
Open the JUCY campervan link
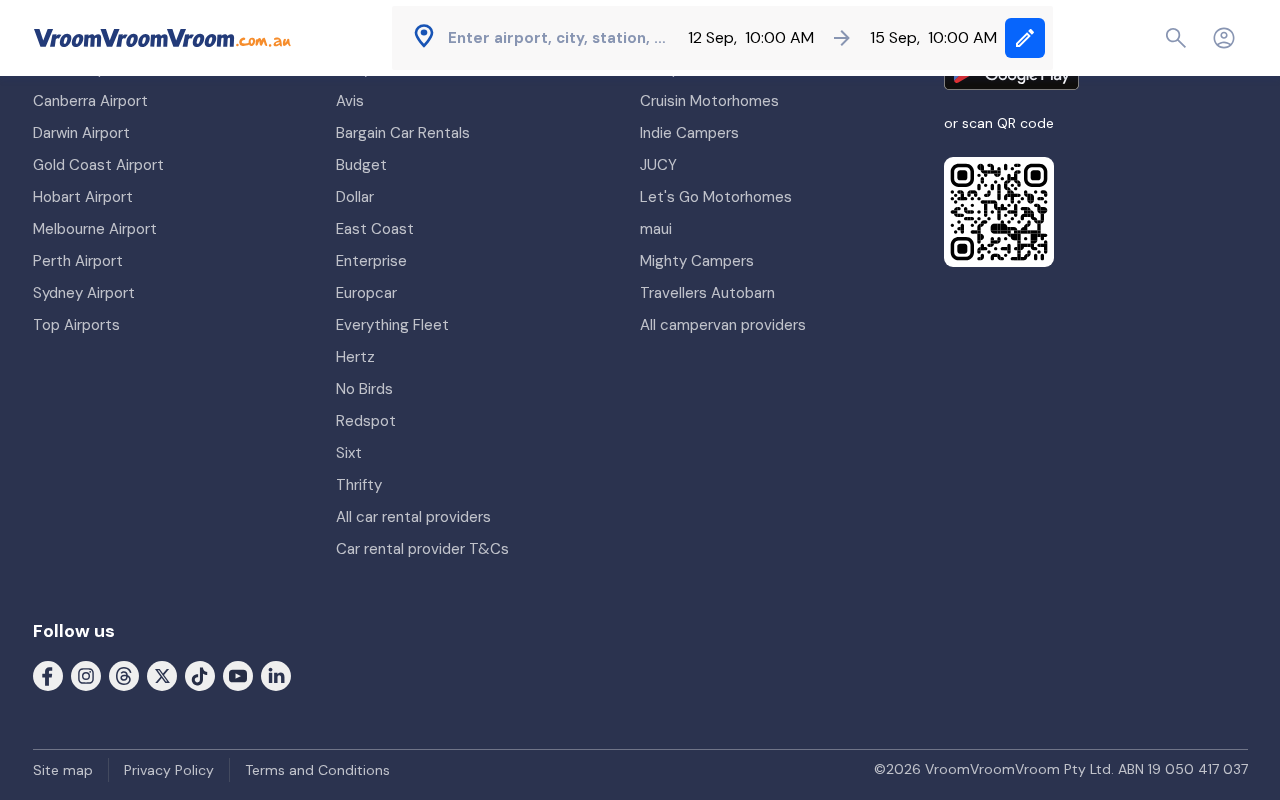click(x=658, y=165)
